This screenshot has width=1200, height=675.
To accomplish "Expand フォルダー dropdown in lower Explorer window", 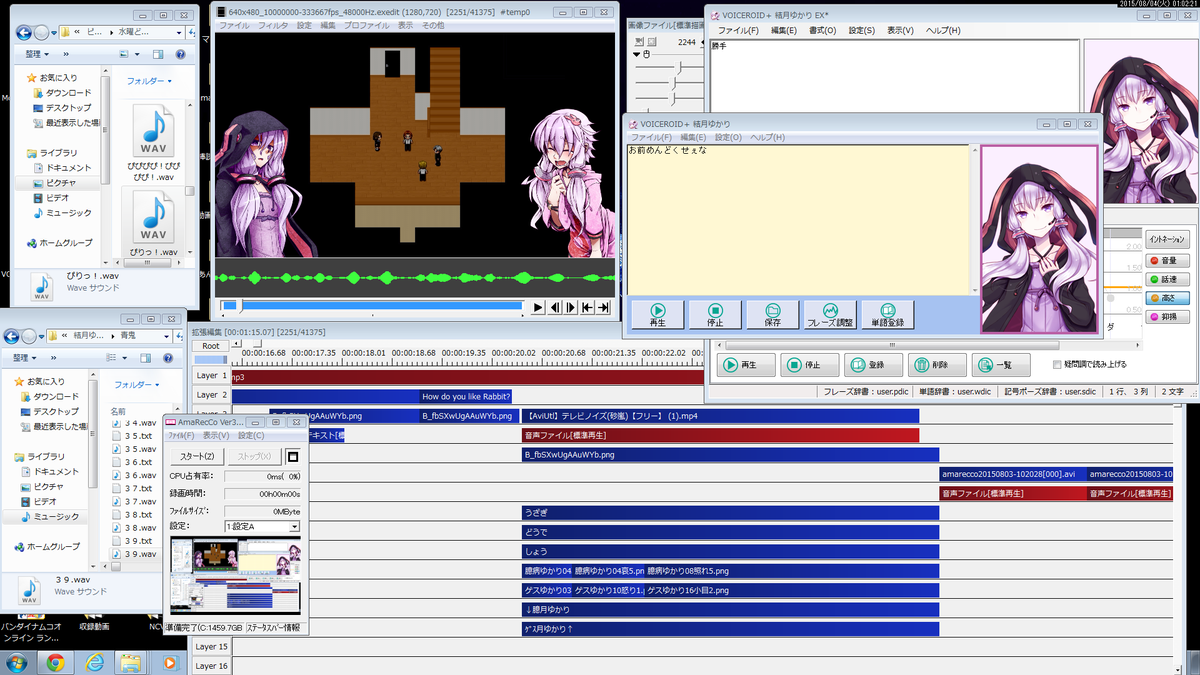I will (x=136, y=384).
